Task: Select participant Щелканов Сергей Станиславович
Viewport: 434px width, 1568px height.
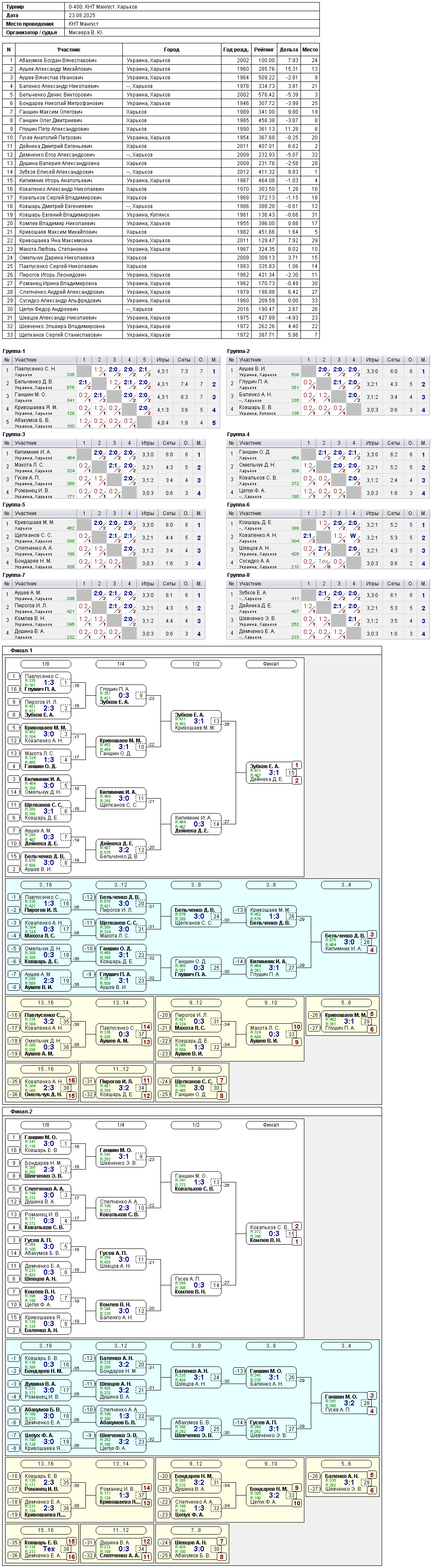Action: (x=60, y=335)
